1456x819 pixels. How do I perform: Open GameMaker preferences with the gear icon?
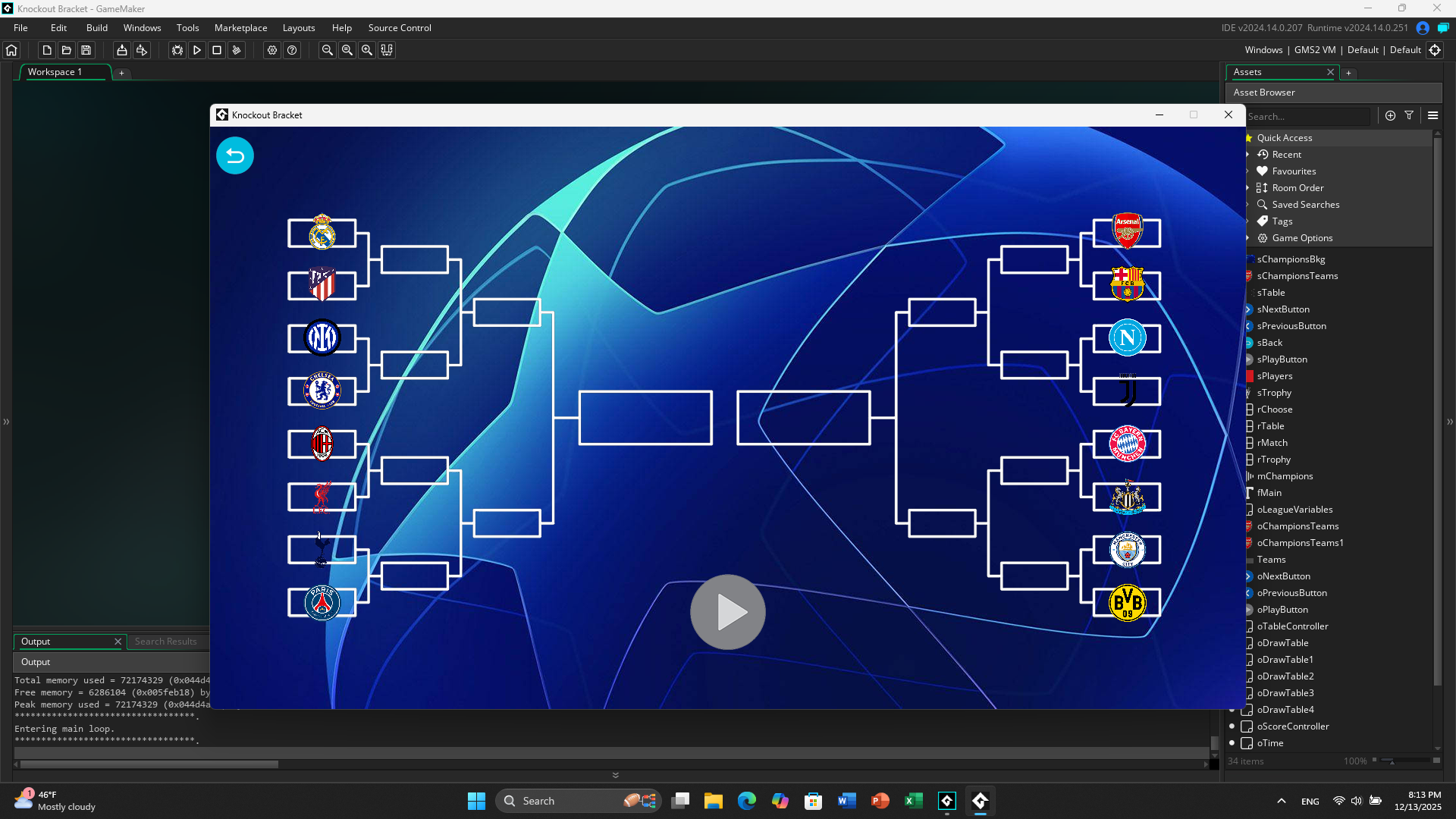coord(271,50)
